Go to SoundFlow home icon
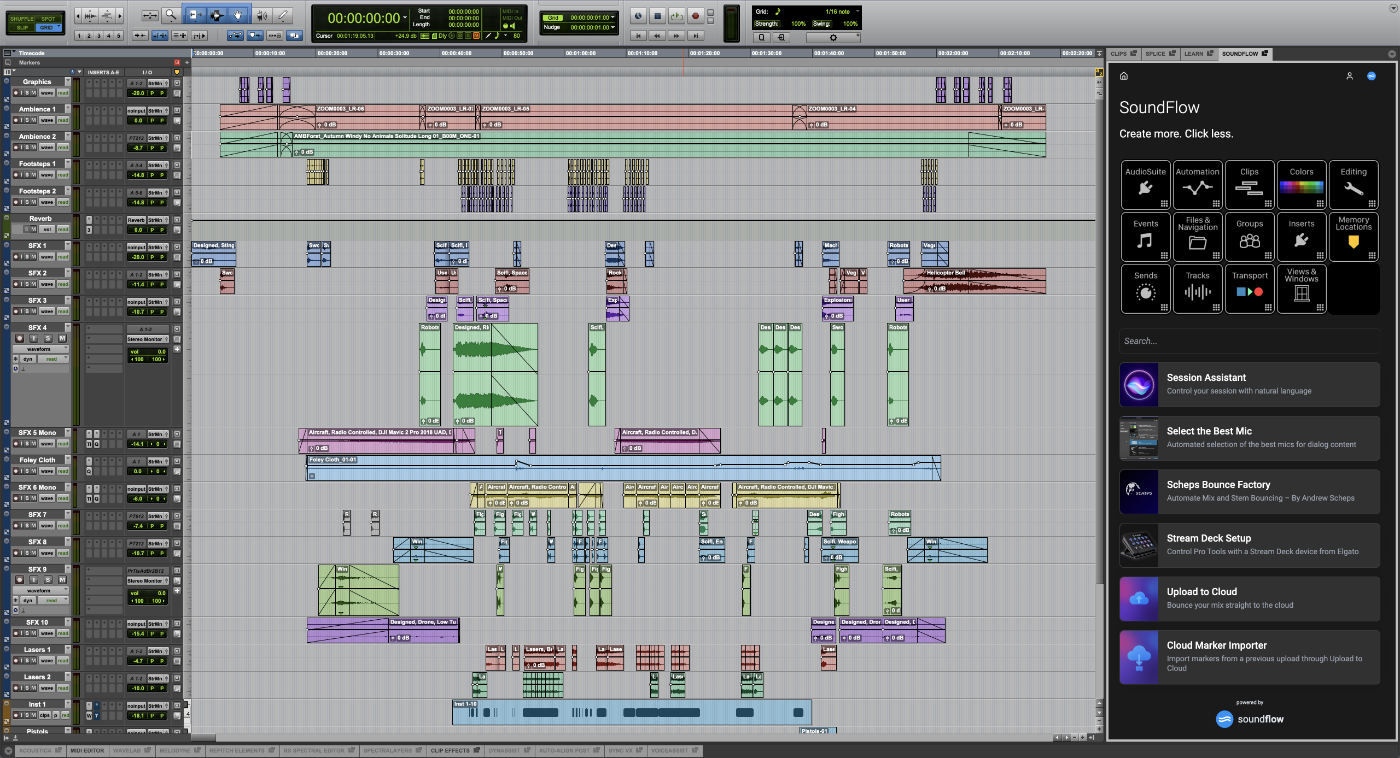Screen dimensions: 1400x758 [x=1124, y=76]
